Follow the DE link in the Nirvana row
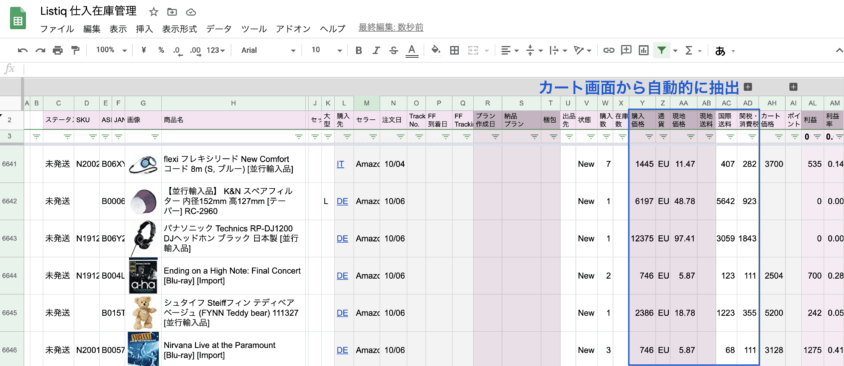This screenshot has height=366, width=844. click(342, 350)
